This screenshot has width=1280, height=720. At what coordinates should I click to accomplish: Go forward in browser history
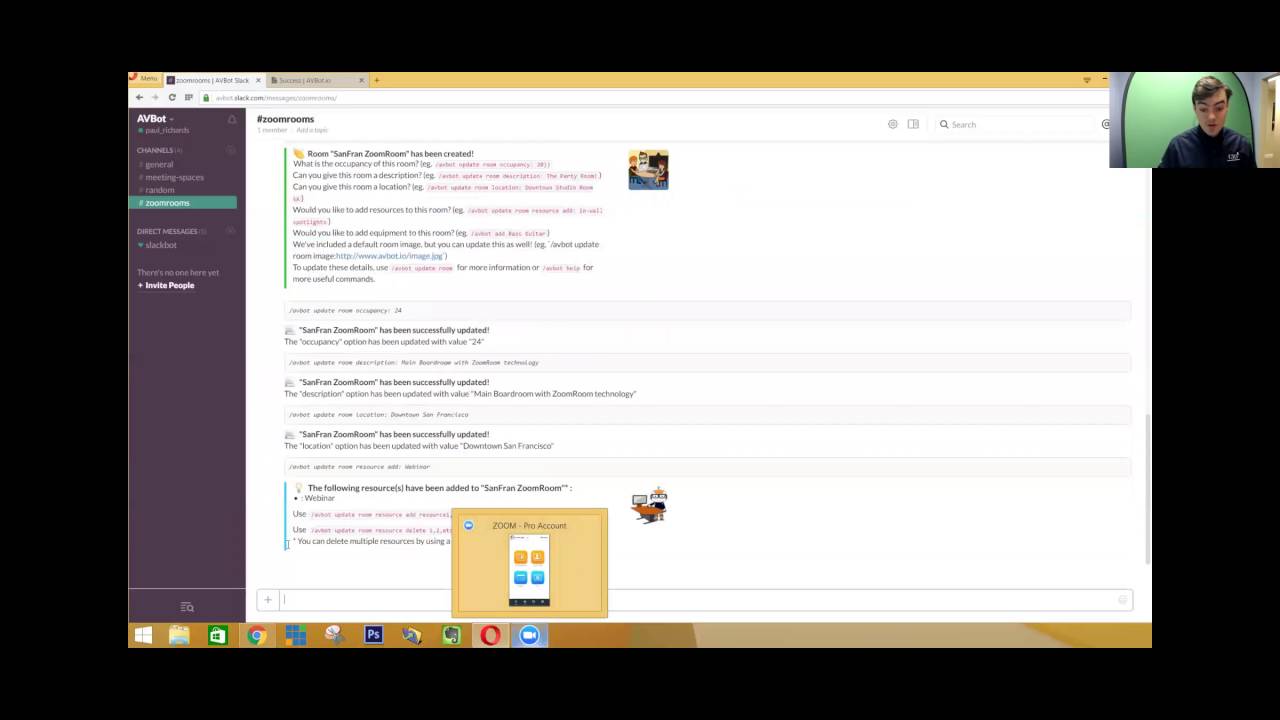click(155, 97)
